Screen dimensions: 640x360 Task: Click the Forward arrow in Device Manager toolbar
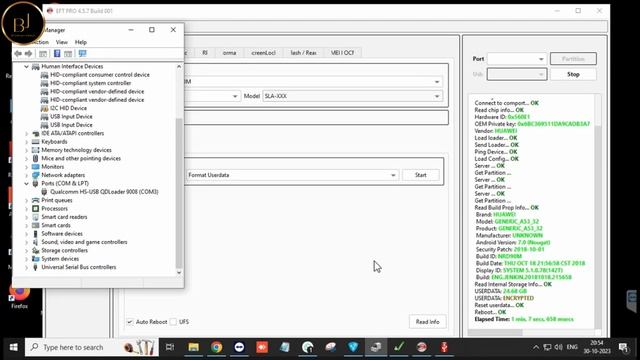point(28,53)
